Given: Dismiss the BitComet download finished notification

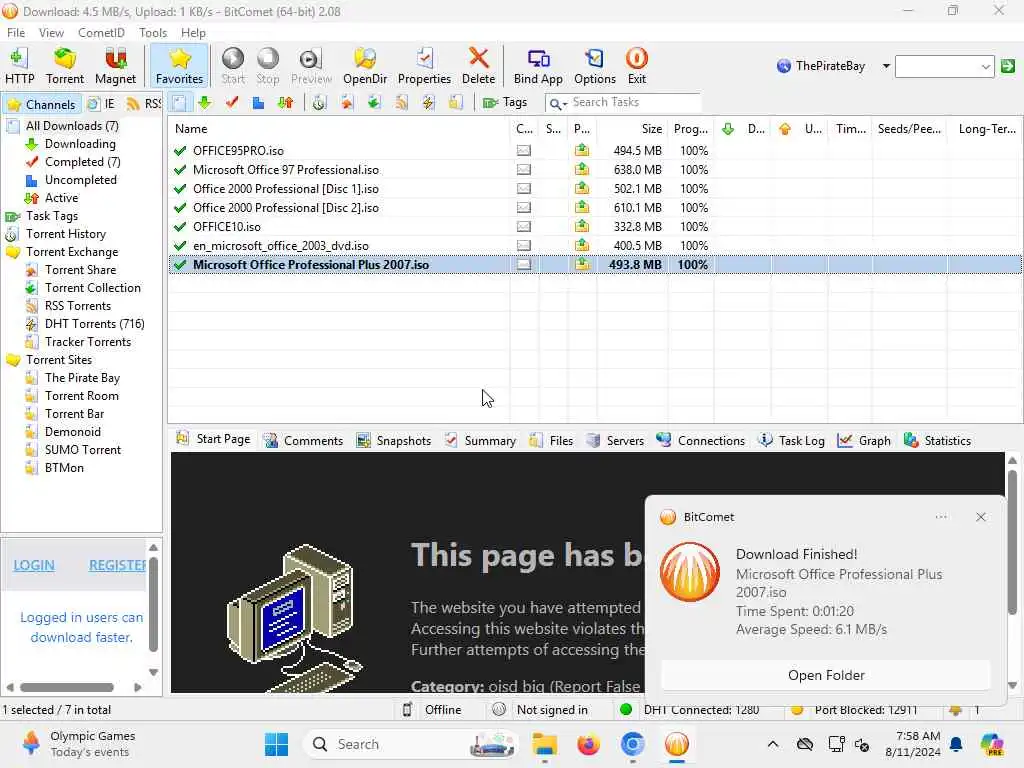Looking at the screenshot, I should [981, 517].
